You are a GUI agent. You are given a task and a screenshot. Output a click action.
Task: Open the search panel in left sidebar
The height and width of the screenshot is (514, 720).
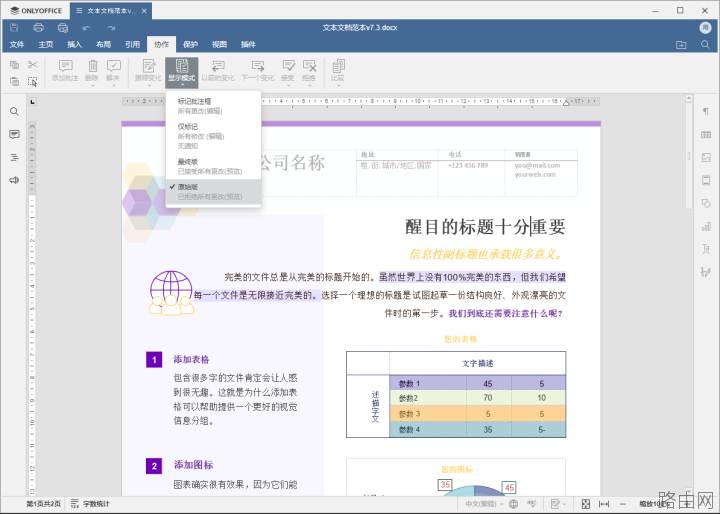[x=14, y=112]
